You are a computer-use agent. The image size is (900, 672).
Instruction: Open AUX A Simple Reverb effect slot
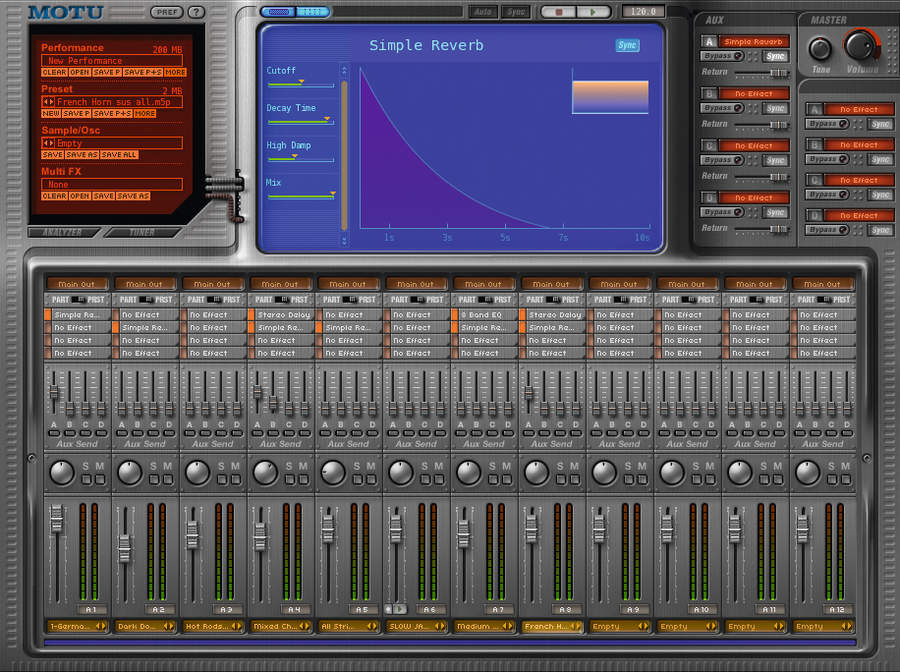coord(752,41)
